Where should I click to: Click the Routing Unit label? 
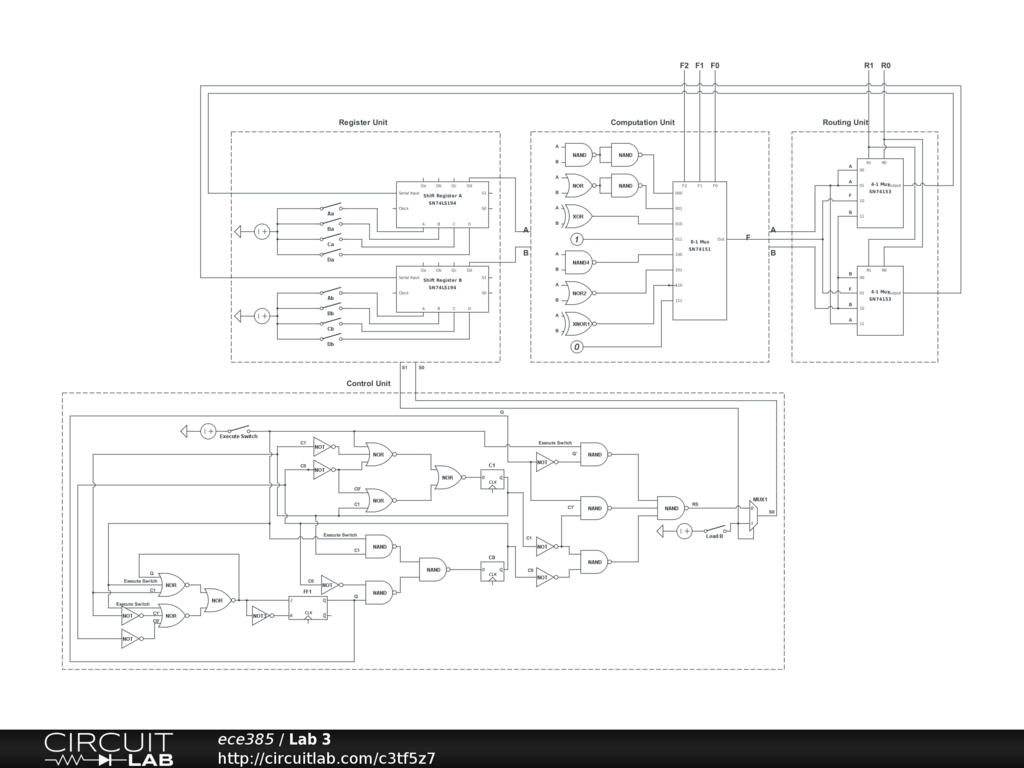(845, 123)
